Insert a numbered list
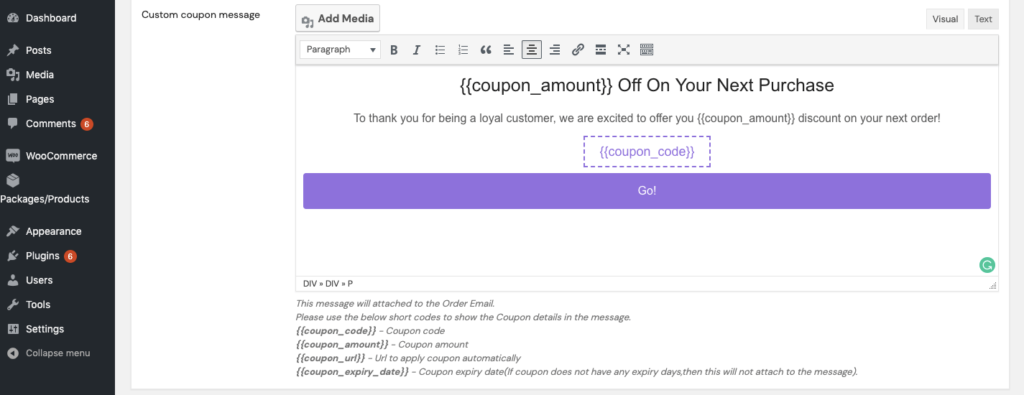The width and height of the screenshot is (1024, 395). (463, 50)
